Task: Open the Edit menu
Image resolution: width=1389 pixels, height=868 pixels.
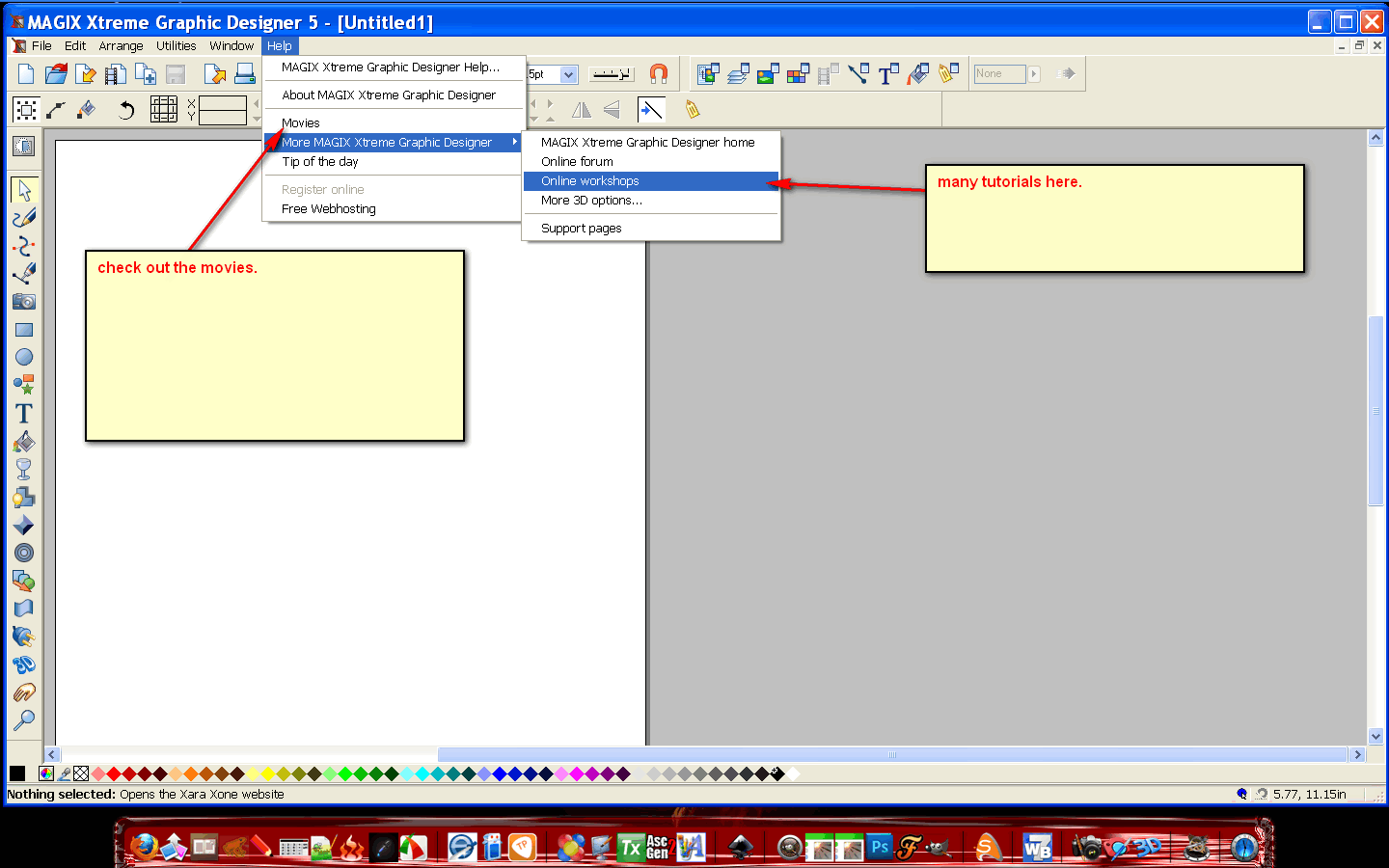Action: click(x=75, y=45)
